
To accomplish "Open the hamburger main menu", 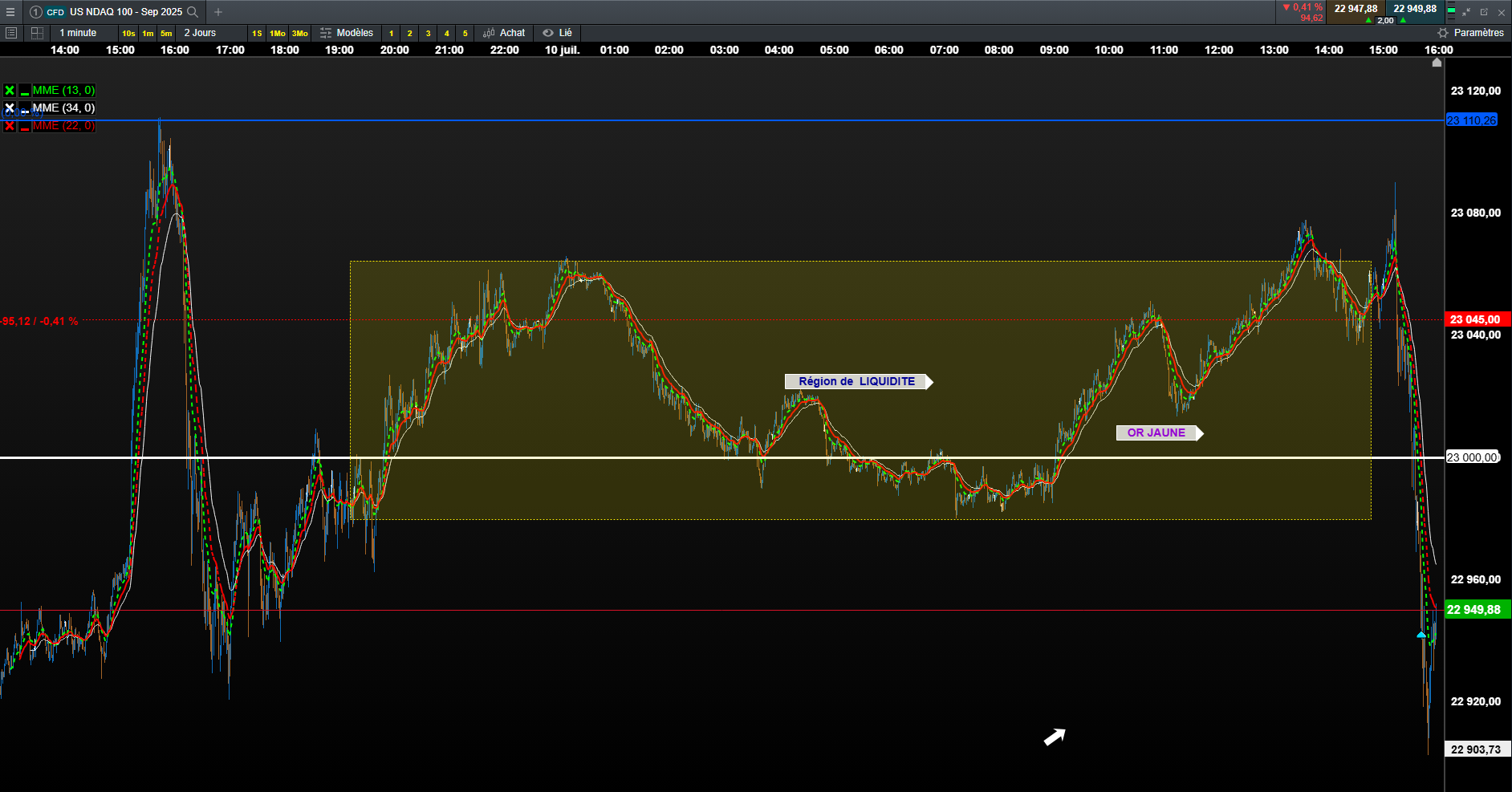I will (10, 12).
